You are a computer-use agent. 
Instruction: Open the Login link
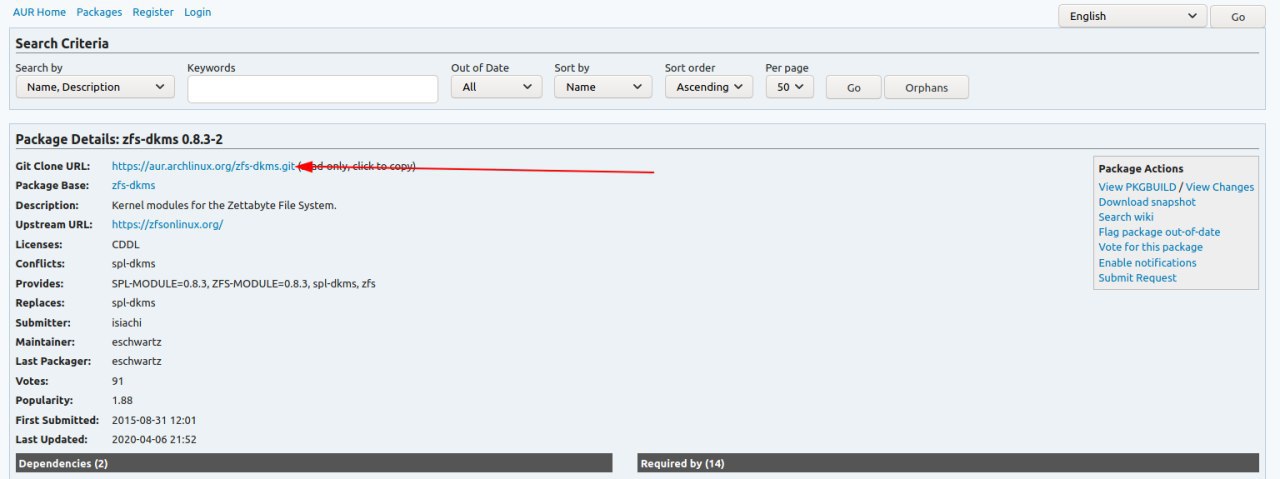tap(198, 12)
